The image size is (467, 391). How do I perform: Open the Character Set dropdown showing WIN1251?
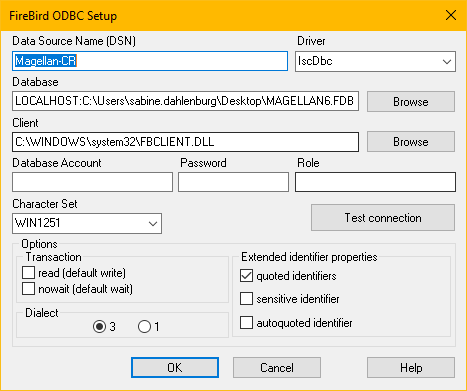click(x=87, y=223)
